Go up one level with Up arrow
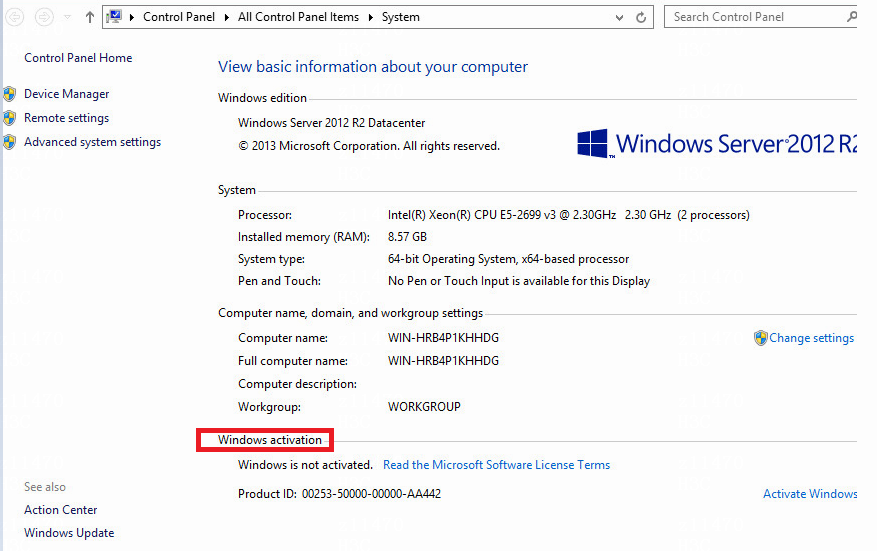The image size is (877, 551). [89, 17]
